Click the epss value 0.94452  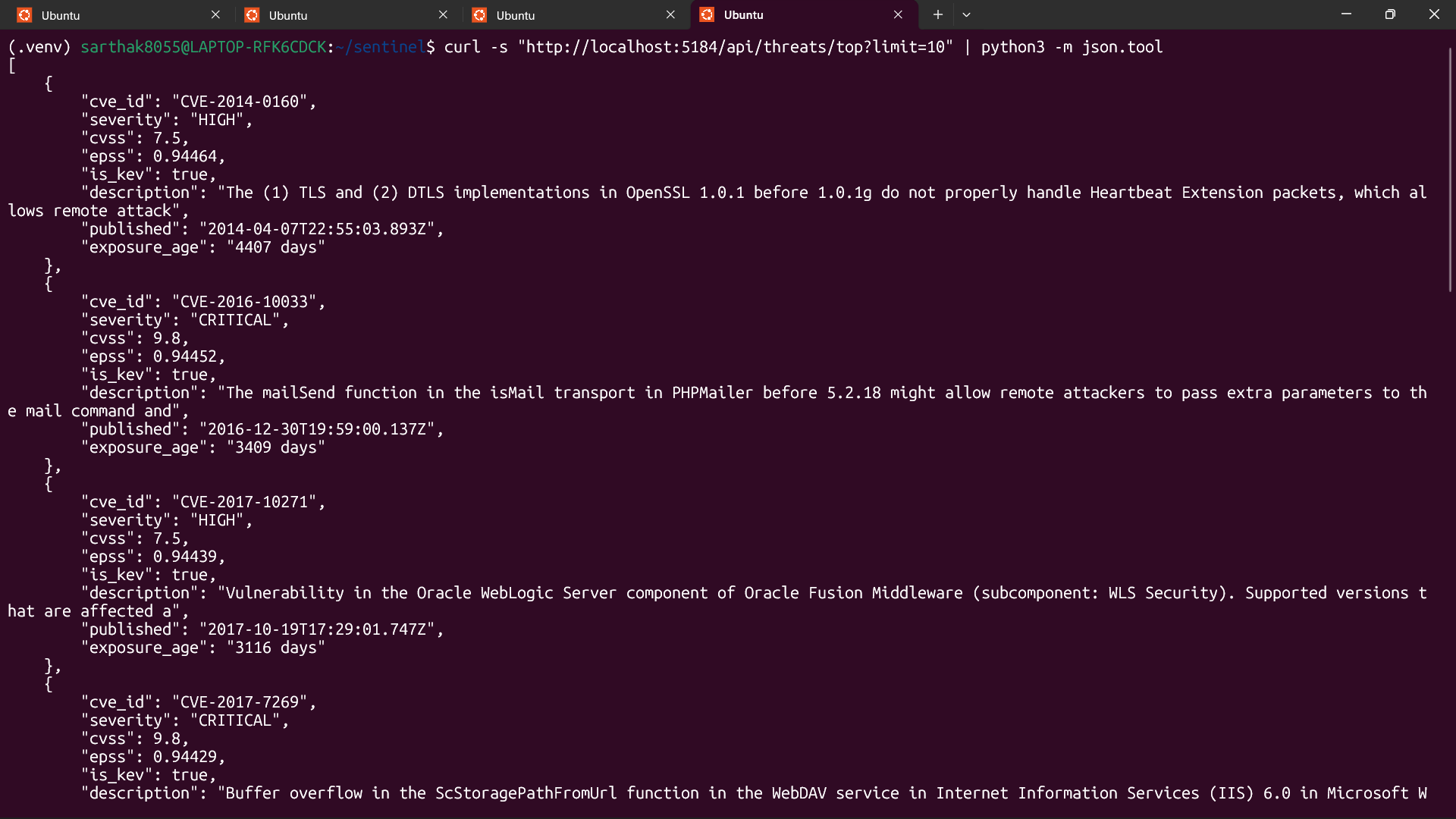click(185, 356)
